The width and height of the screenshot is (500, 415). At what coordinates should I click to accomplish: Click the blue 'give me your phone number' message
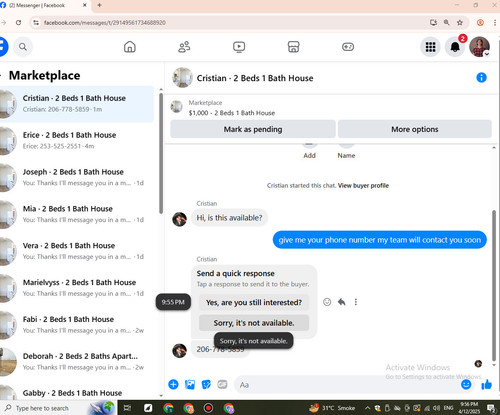pos(380,240)
